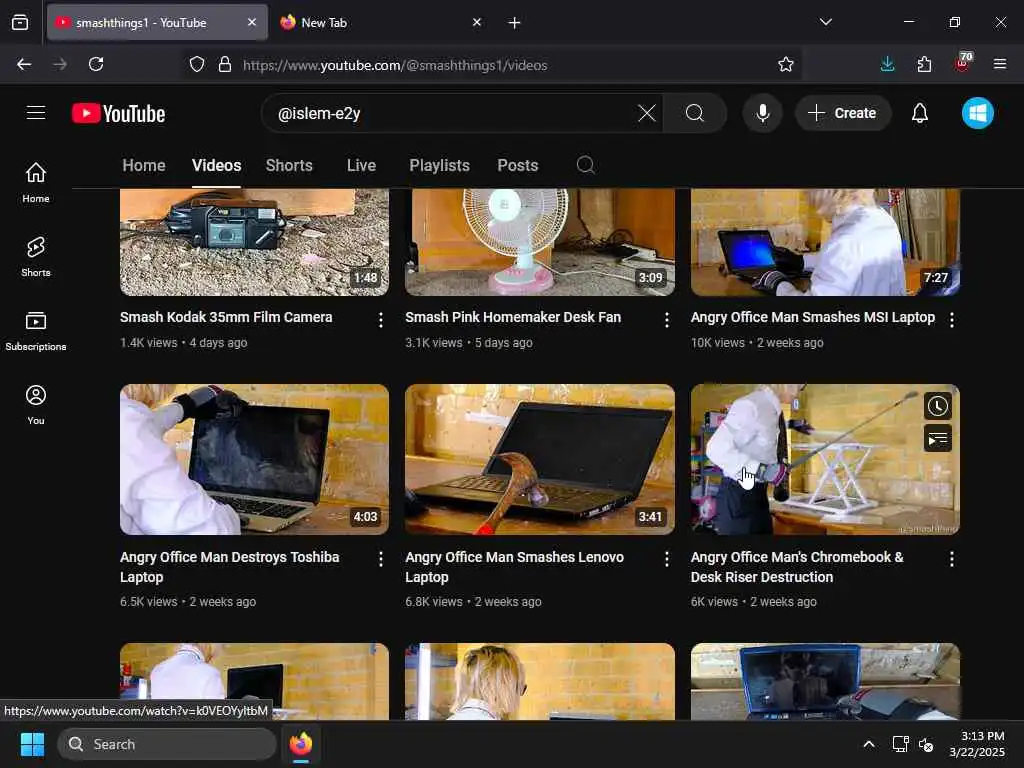Play the Toshiba Laptop video thumbnail
Viewport: 1024px width, 768px height.
(x=254, y=459)
